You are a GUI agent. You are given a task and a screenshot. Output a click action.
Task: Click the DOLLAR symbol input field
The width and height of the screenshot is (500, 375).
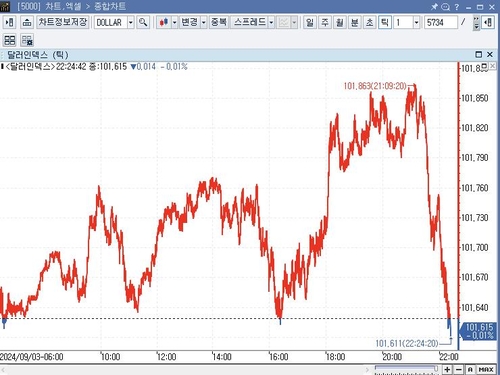(x=111, y=23)
